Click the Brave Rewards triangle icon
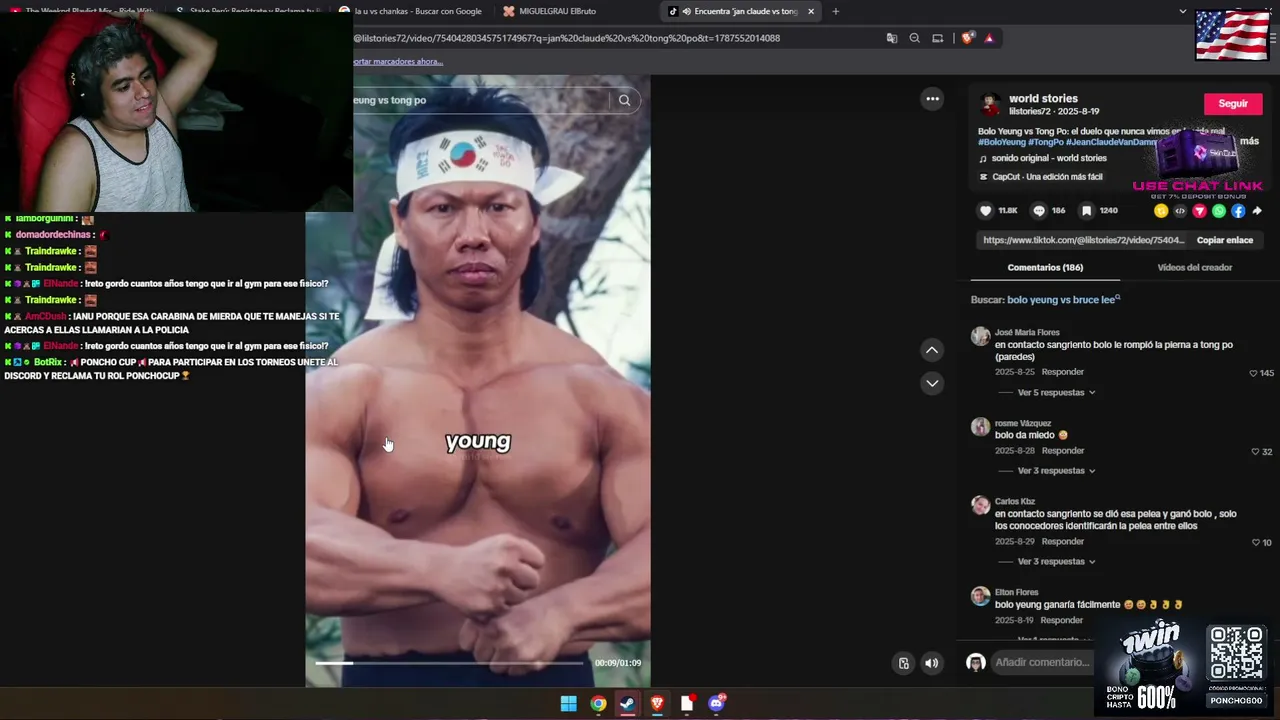 [989, 38]
